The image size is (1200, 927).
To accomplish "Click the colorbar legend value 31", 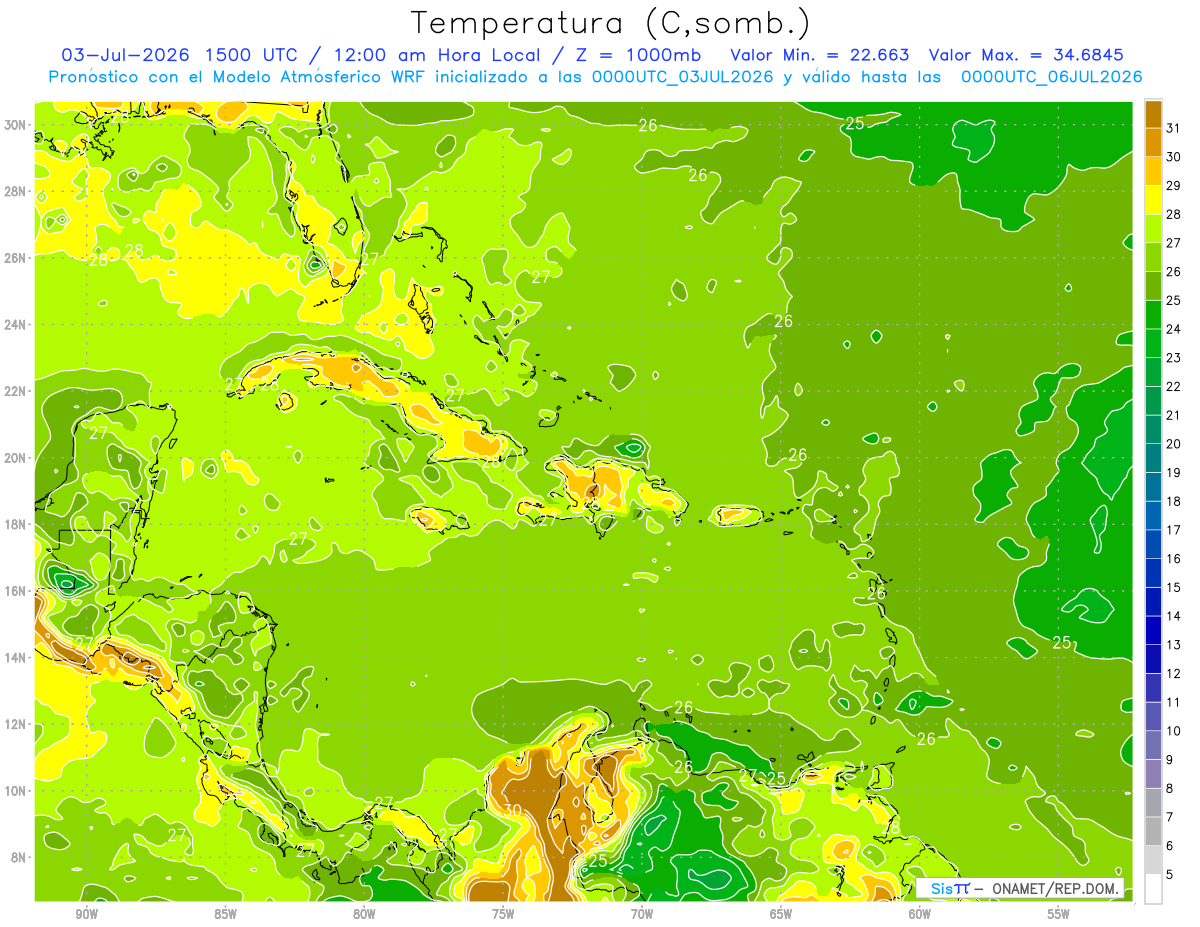I will [x=1174, y=128].
